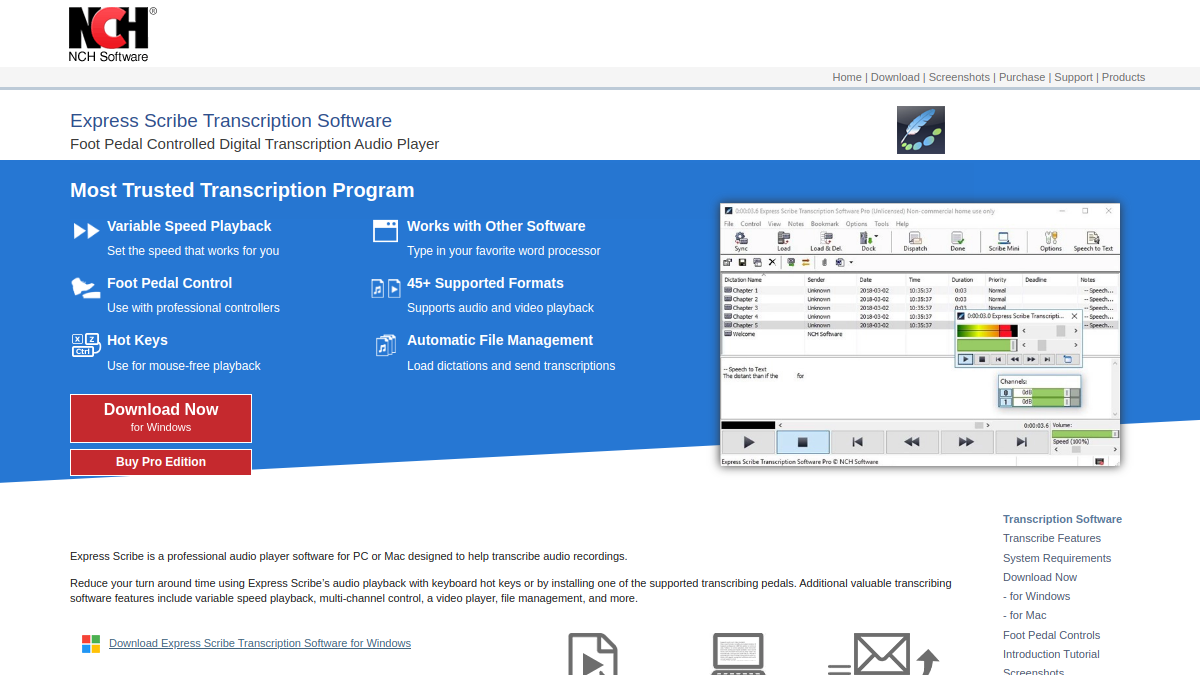
Task: Open the Home navigation link
Action: click(847, 77)
